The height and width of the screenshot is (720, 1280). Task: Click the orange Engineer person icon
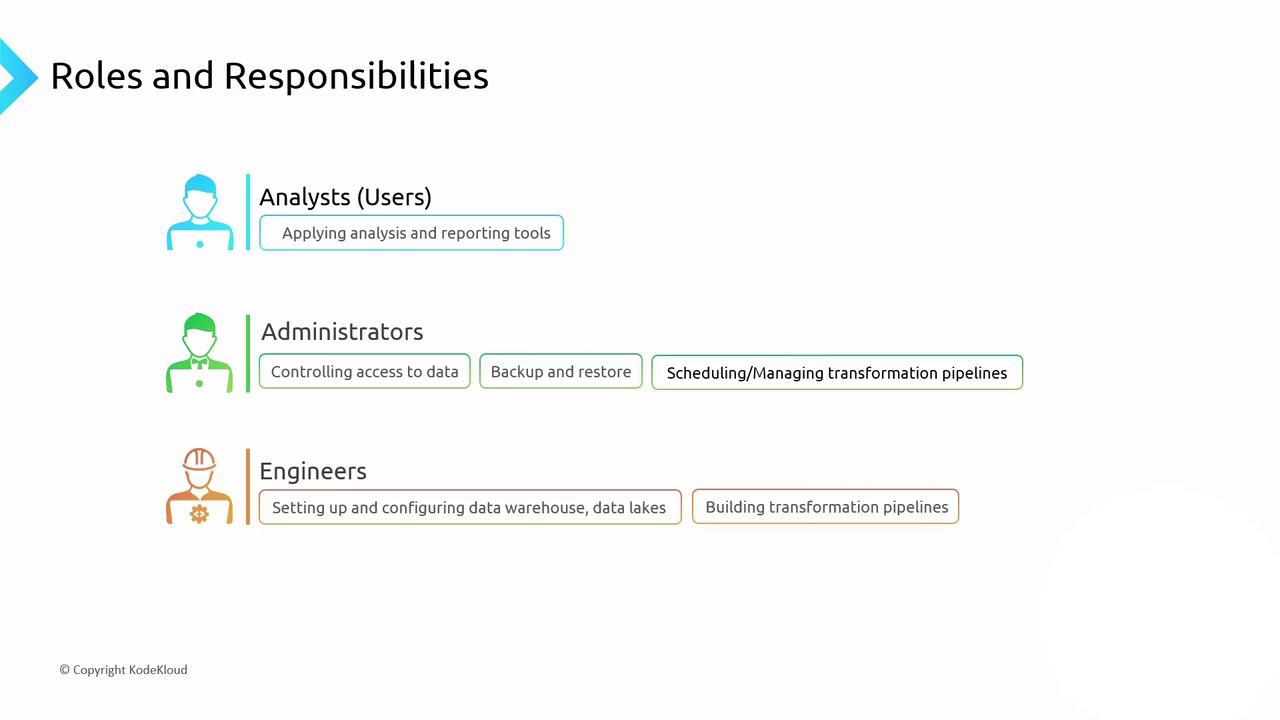coord(200,487)
